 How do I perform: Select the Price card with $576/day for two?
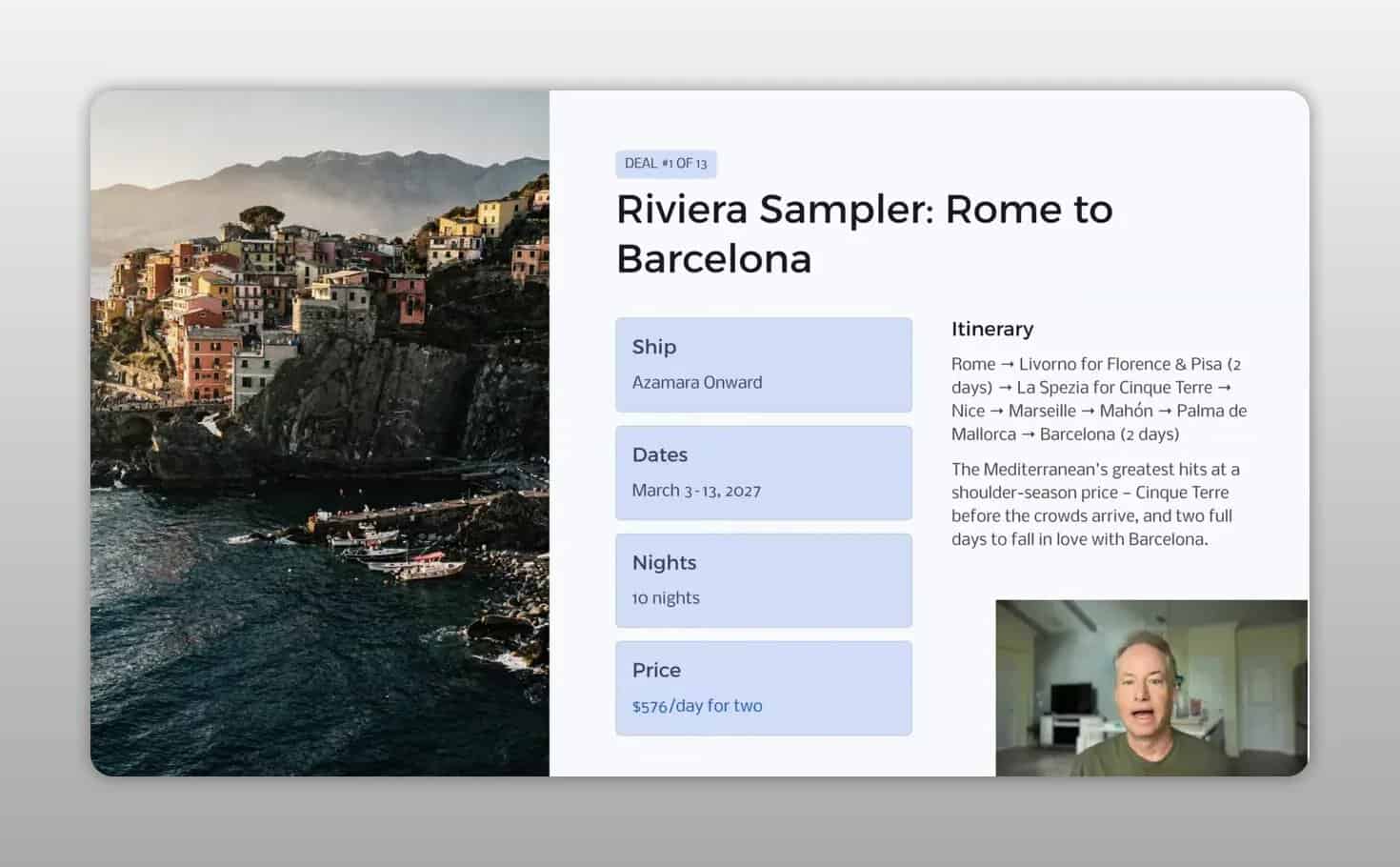[x=764, y=688]
